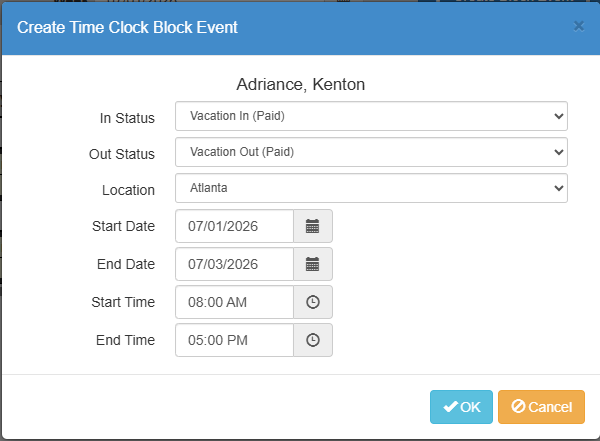Viewport: 600px width, 441px height.
Task: Focus the Start Time field 08:00 AM
Action: (x=234, y=302)
